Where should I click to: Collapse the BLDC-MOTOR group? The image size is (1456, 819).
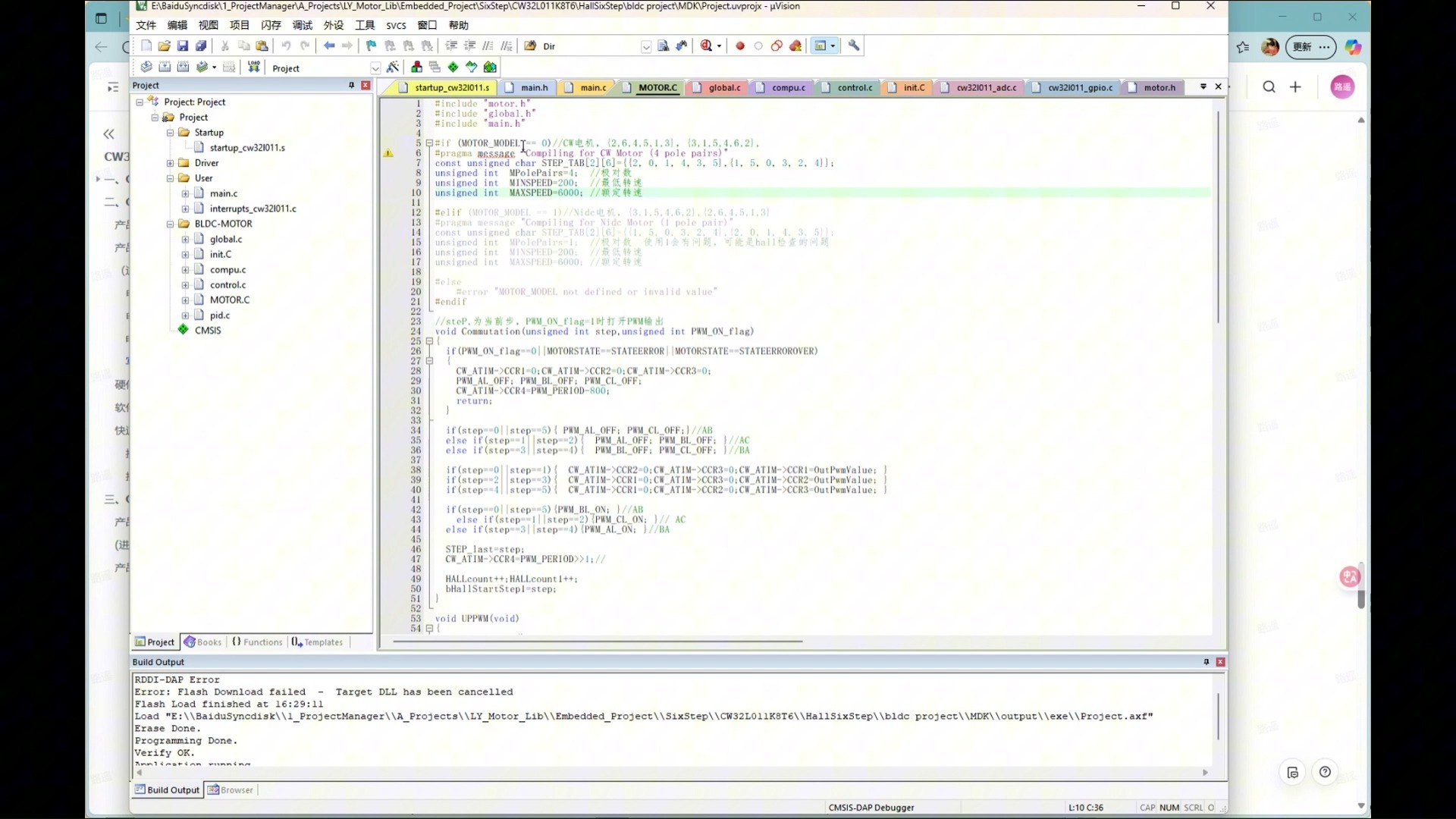coord(170,224)
